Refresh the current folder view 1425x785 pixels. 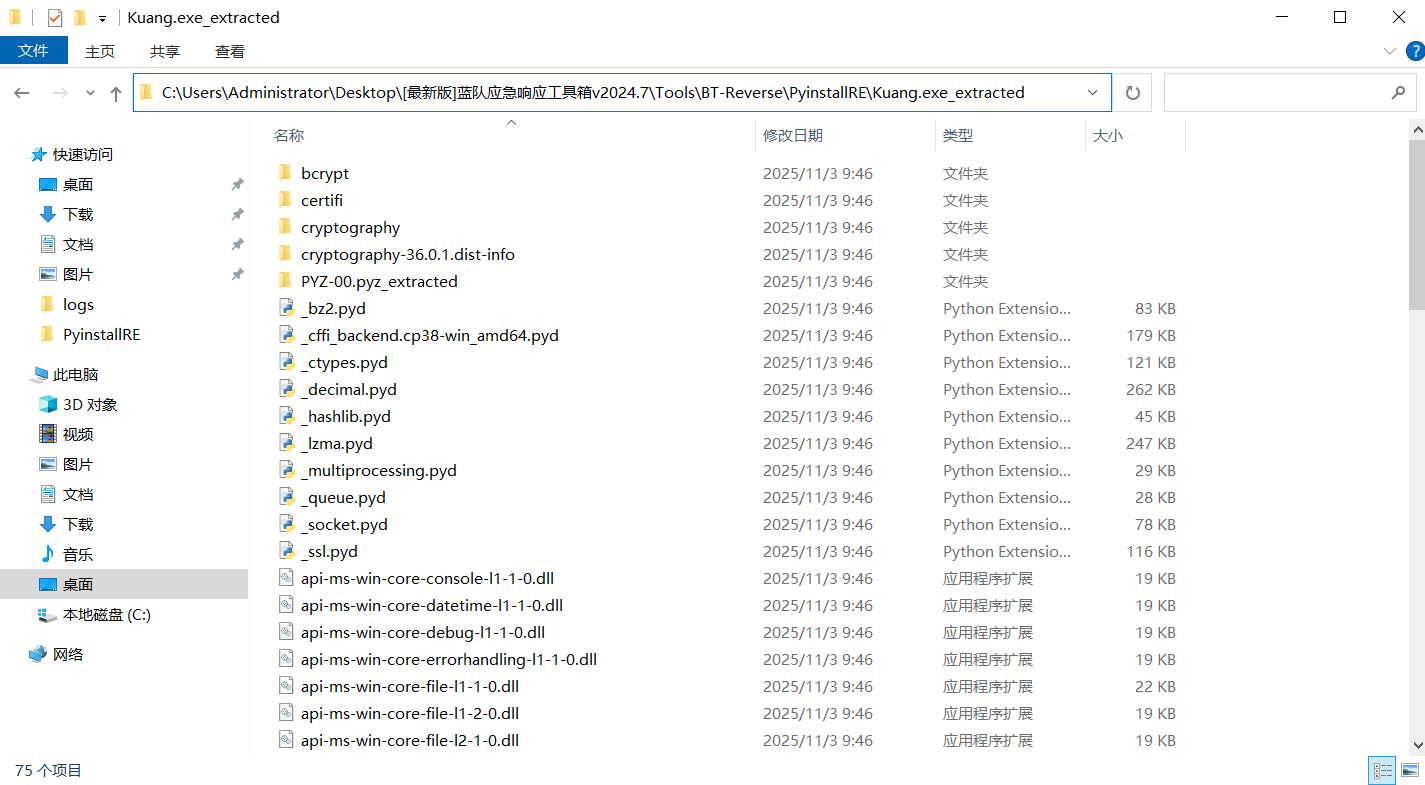point(1133,92)
